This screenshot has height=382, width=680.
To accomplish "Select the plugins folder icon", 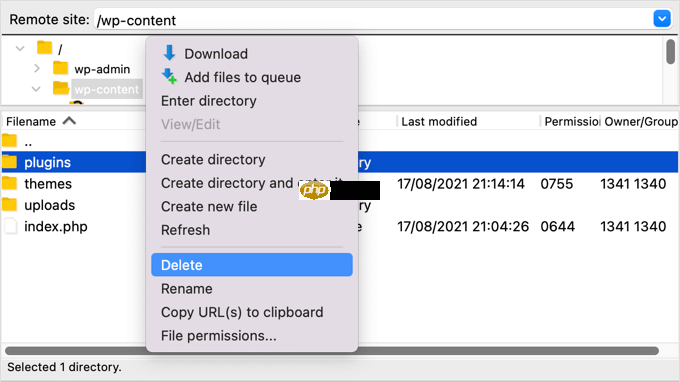I will point(10,162).
